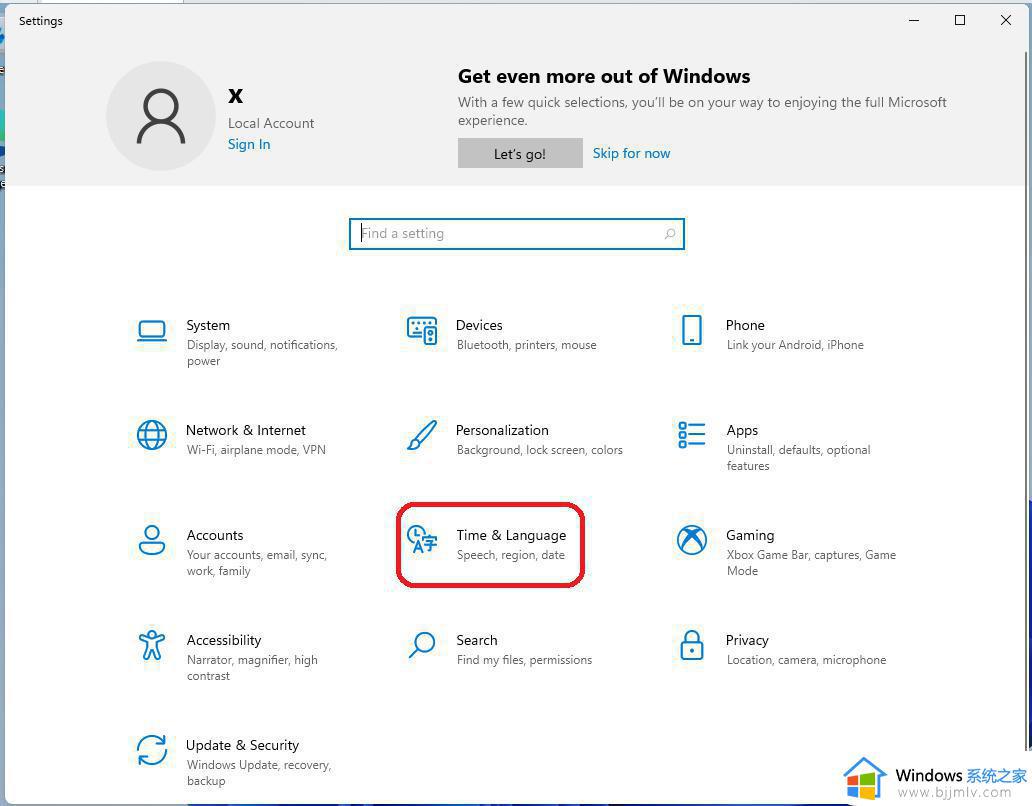Select the Devices heading

479,325
